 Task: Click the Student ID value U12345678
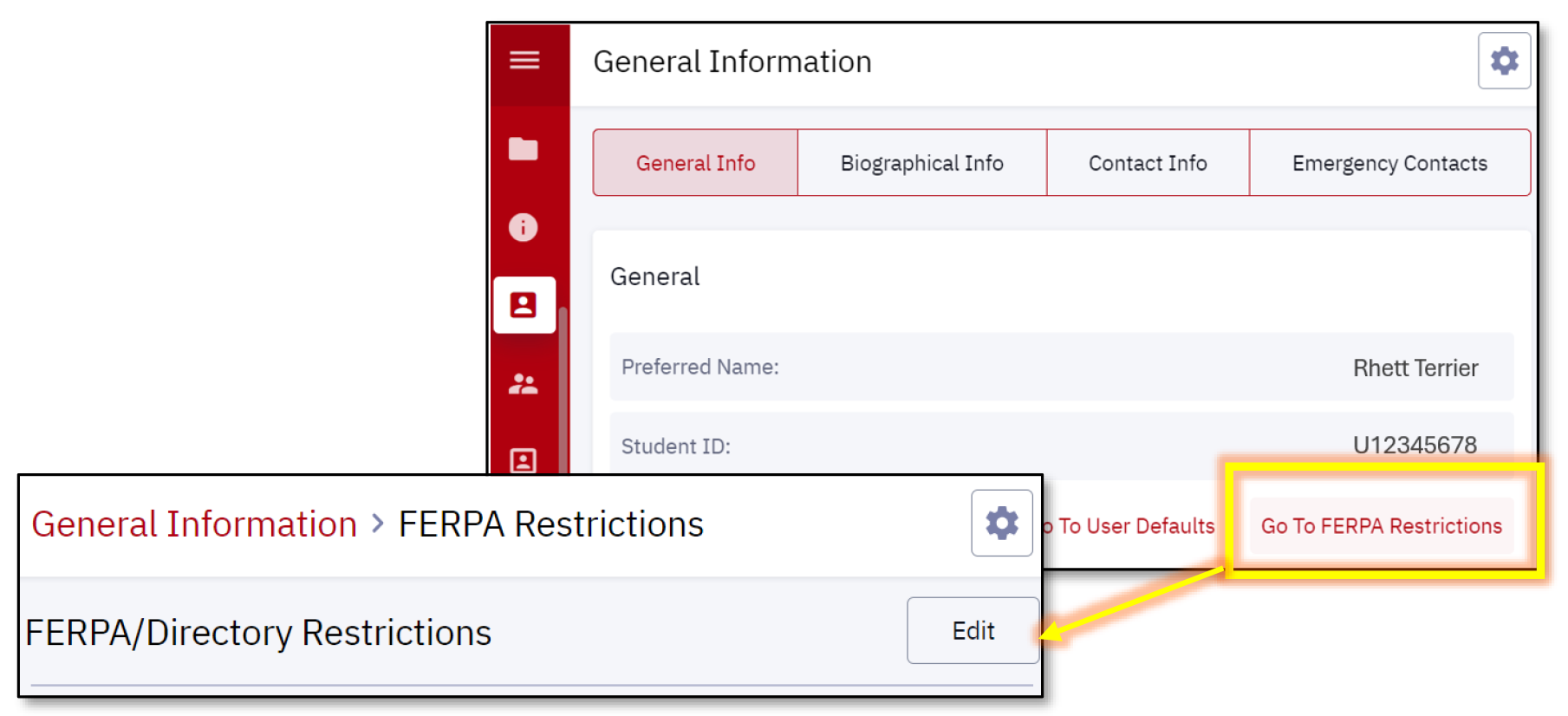coord(1415,445)
